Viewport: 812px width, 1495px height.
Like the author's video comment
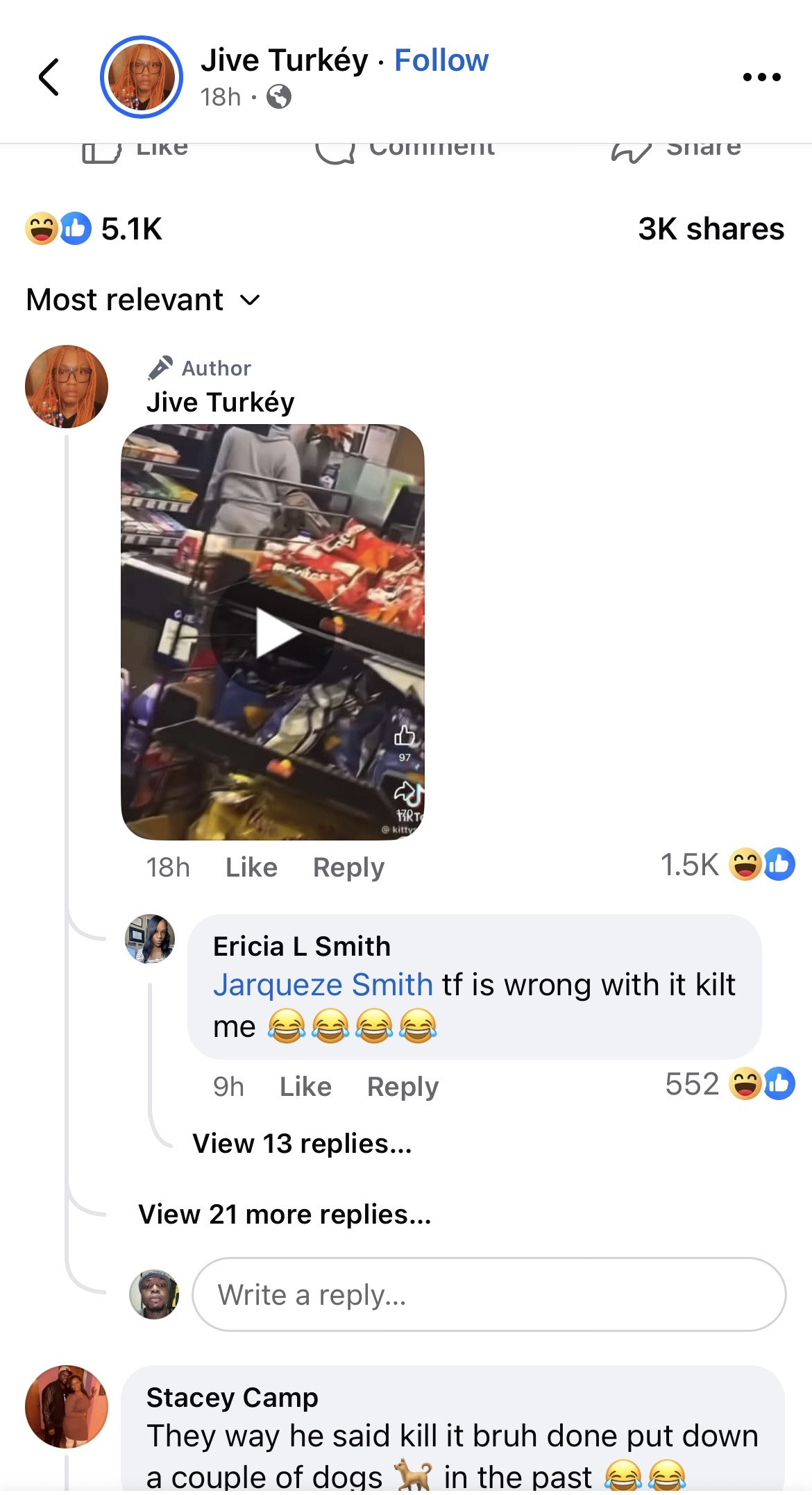click(251, 868)
